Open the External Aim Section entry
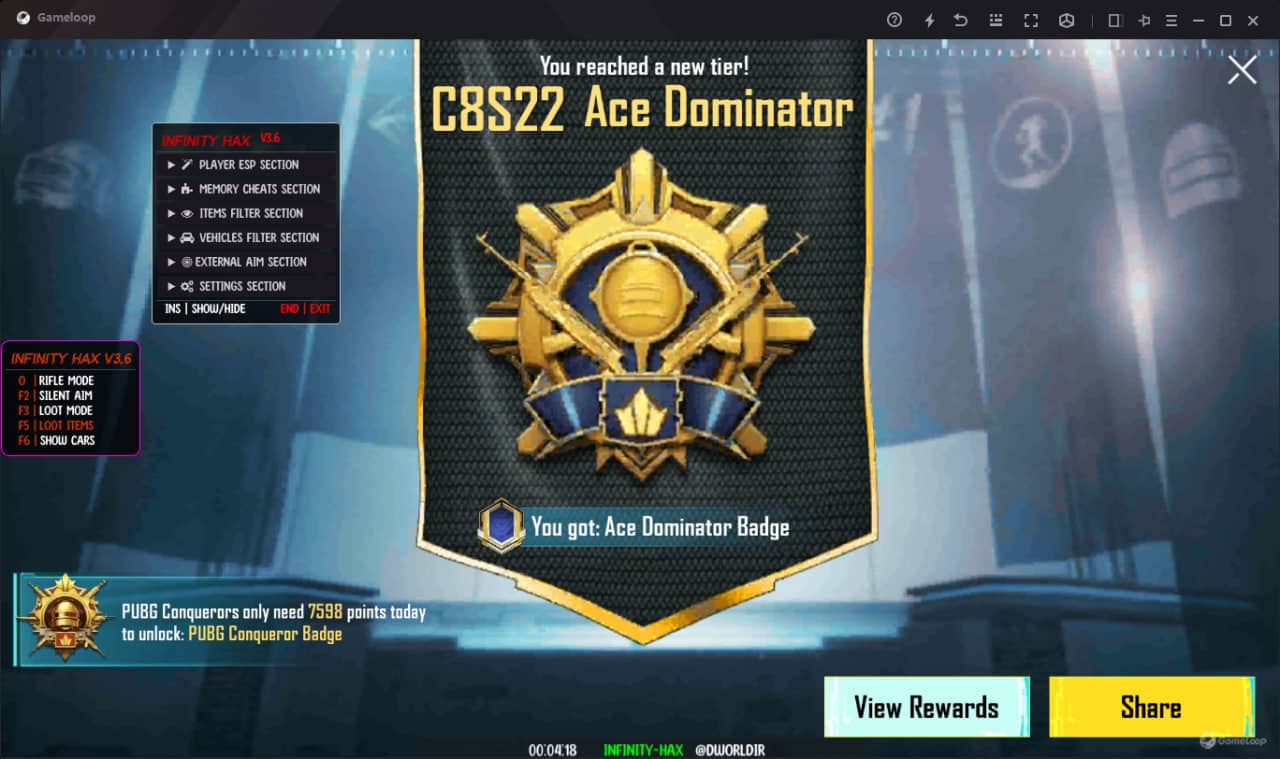1280x759 pixels. [x=245, y=261]
